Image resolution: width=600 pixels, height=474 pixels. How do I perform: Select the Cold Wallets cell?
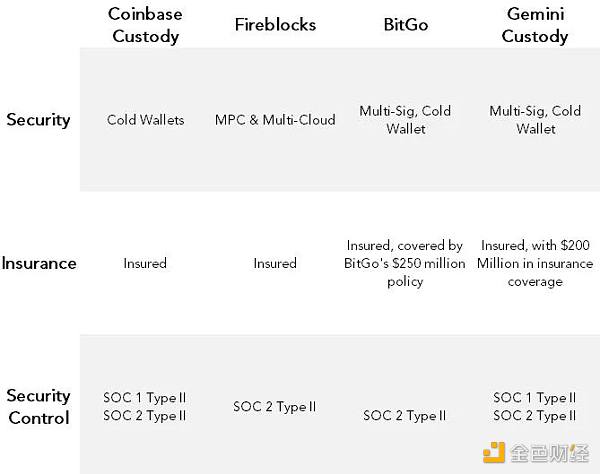pyautogui.click(x=145, y=120)
